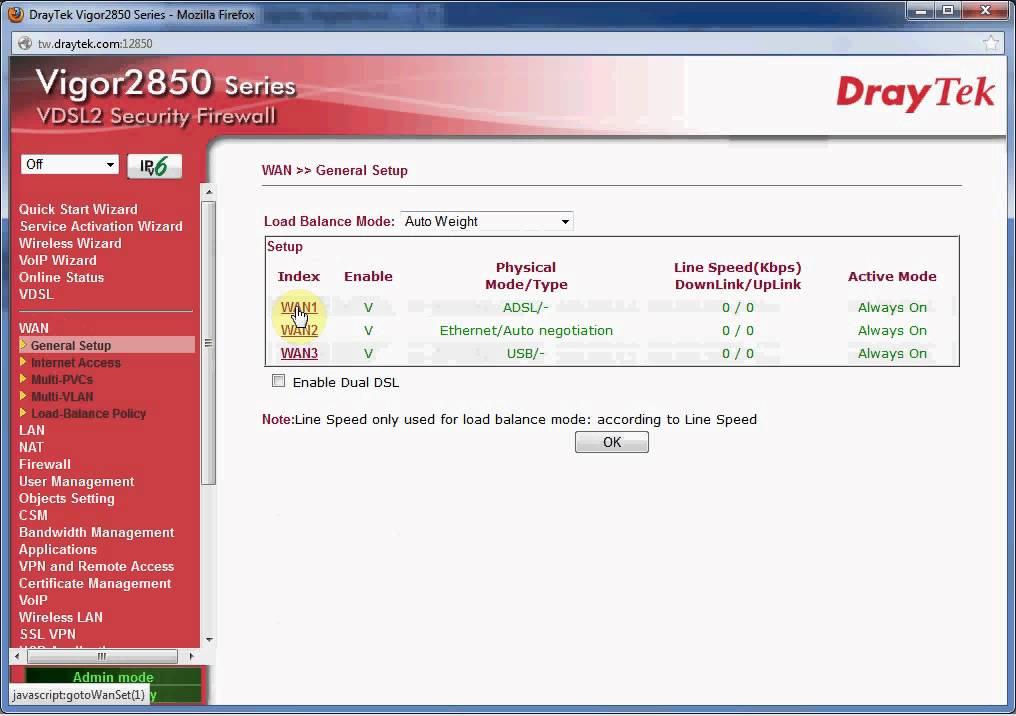
Task: Open WAN1 settings link
Action: point(299,307)
